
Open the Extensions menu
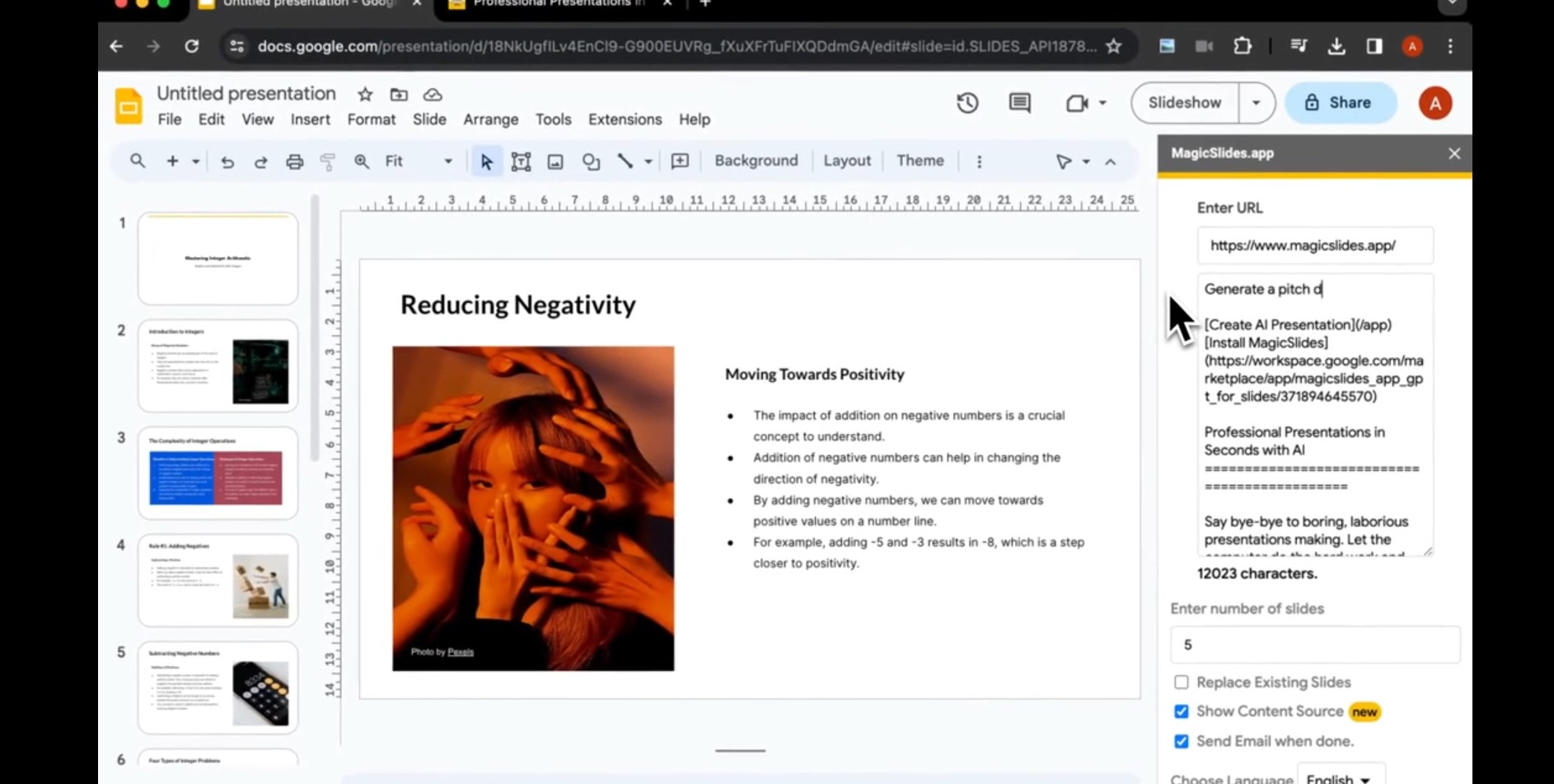[625, 119]
